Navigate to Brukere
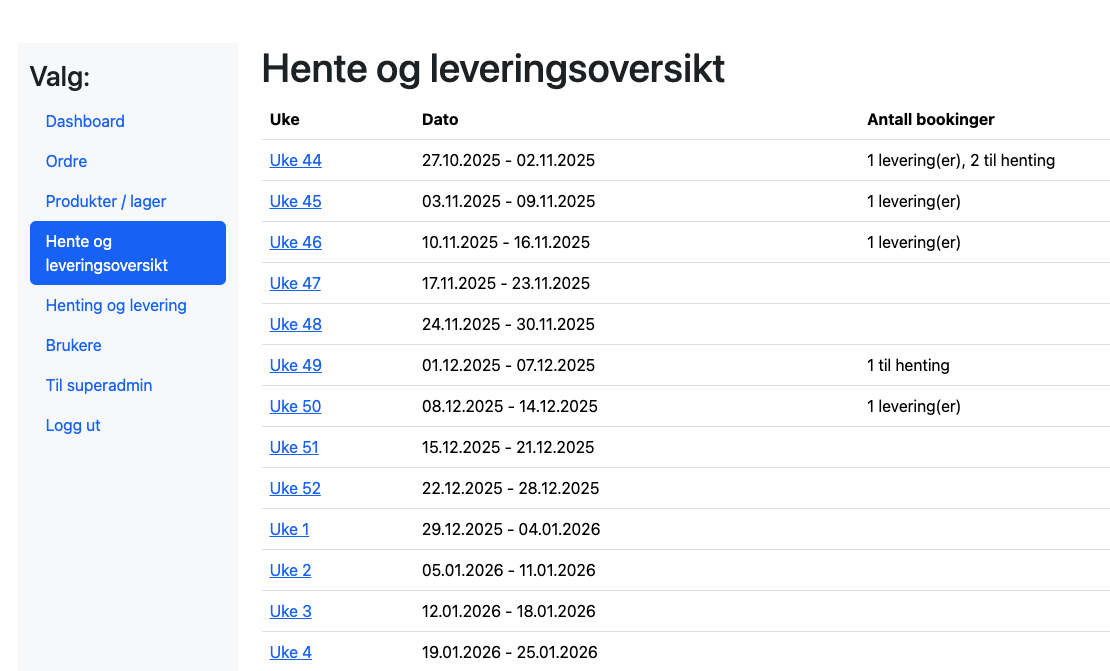 click(x=73, y=345)
